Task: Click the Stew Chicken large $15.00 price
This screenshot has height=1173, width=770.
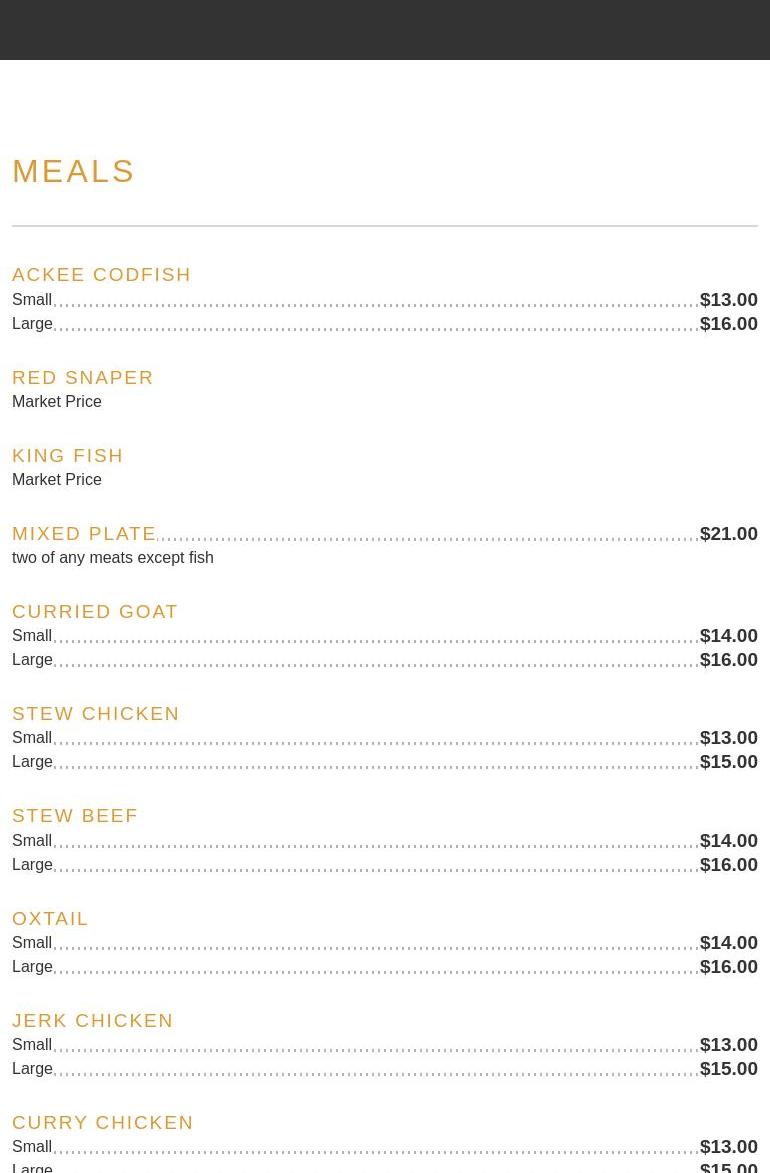Action: point(728,761)
